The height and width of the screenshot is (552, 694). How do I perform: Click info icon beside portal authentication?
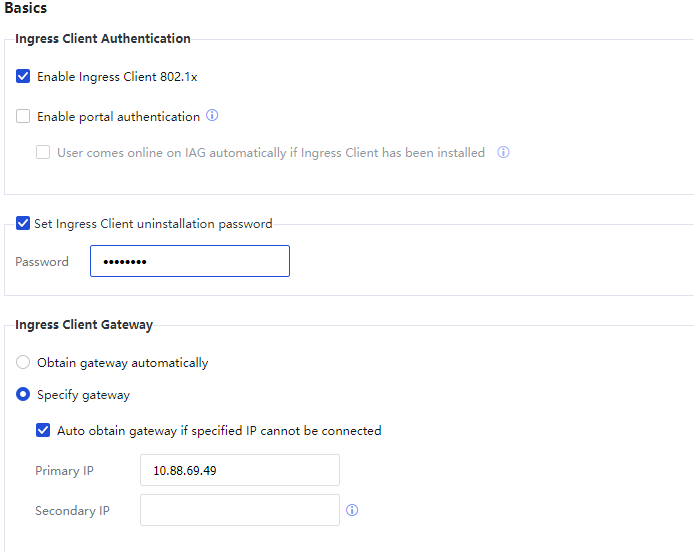212,116
